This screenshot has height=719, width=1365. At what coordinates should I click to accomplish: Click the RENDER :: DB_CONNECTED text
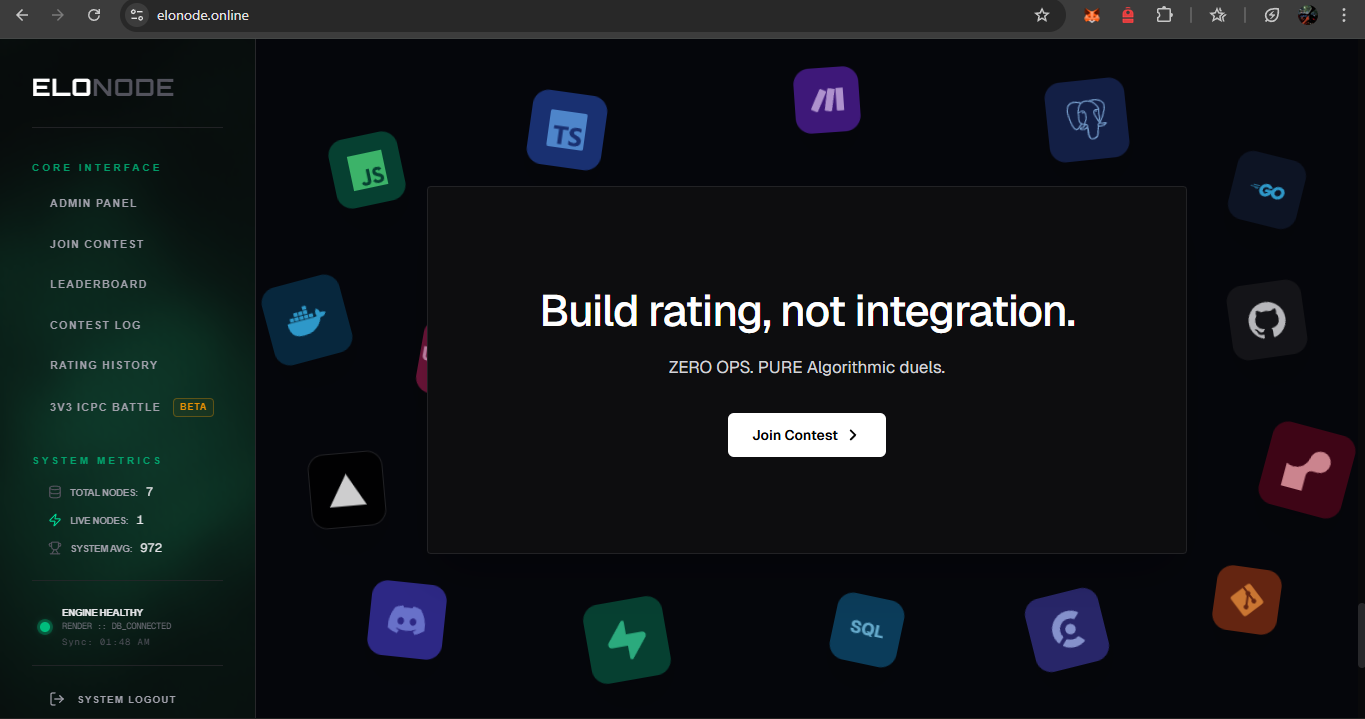(116, 626)
